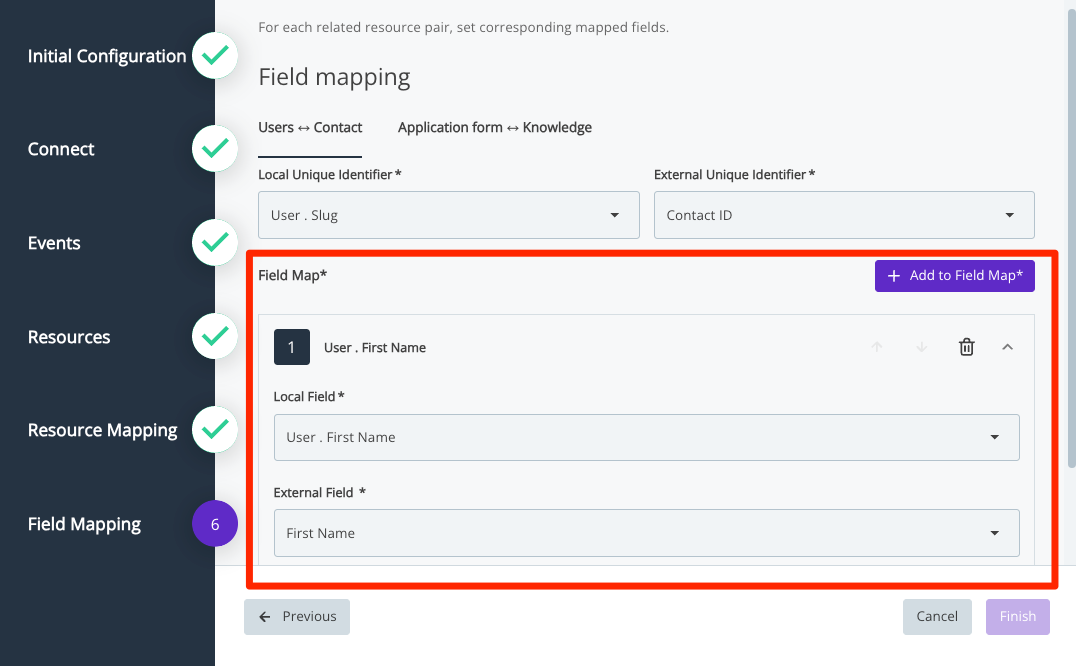Collapse the User . First Name entry

click(1007, 348)
